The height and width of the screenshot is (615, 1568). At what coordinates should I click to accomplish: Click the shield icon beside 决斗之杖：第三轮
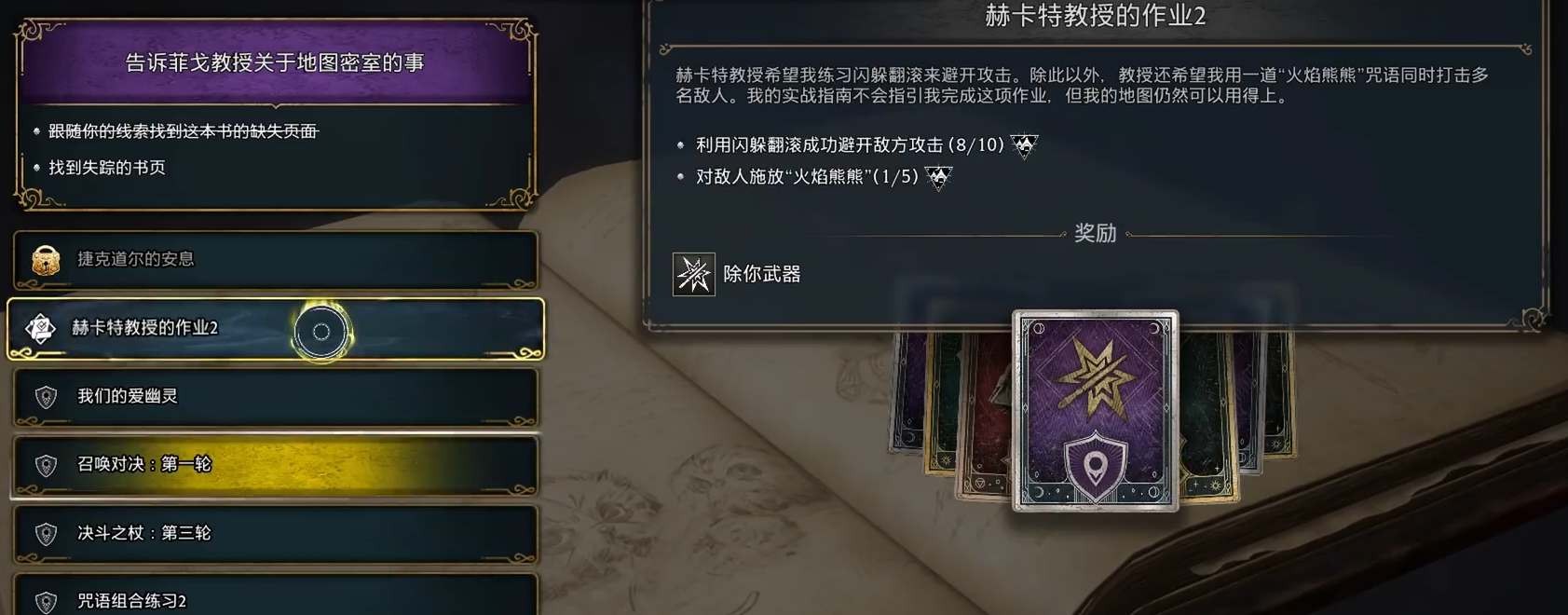46,534
